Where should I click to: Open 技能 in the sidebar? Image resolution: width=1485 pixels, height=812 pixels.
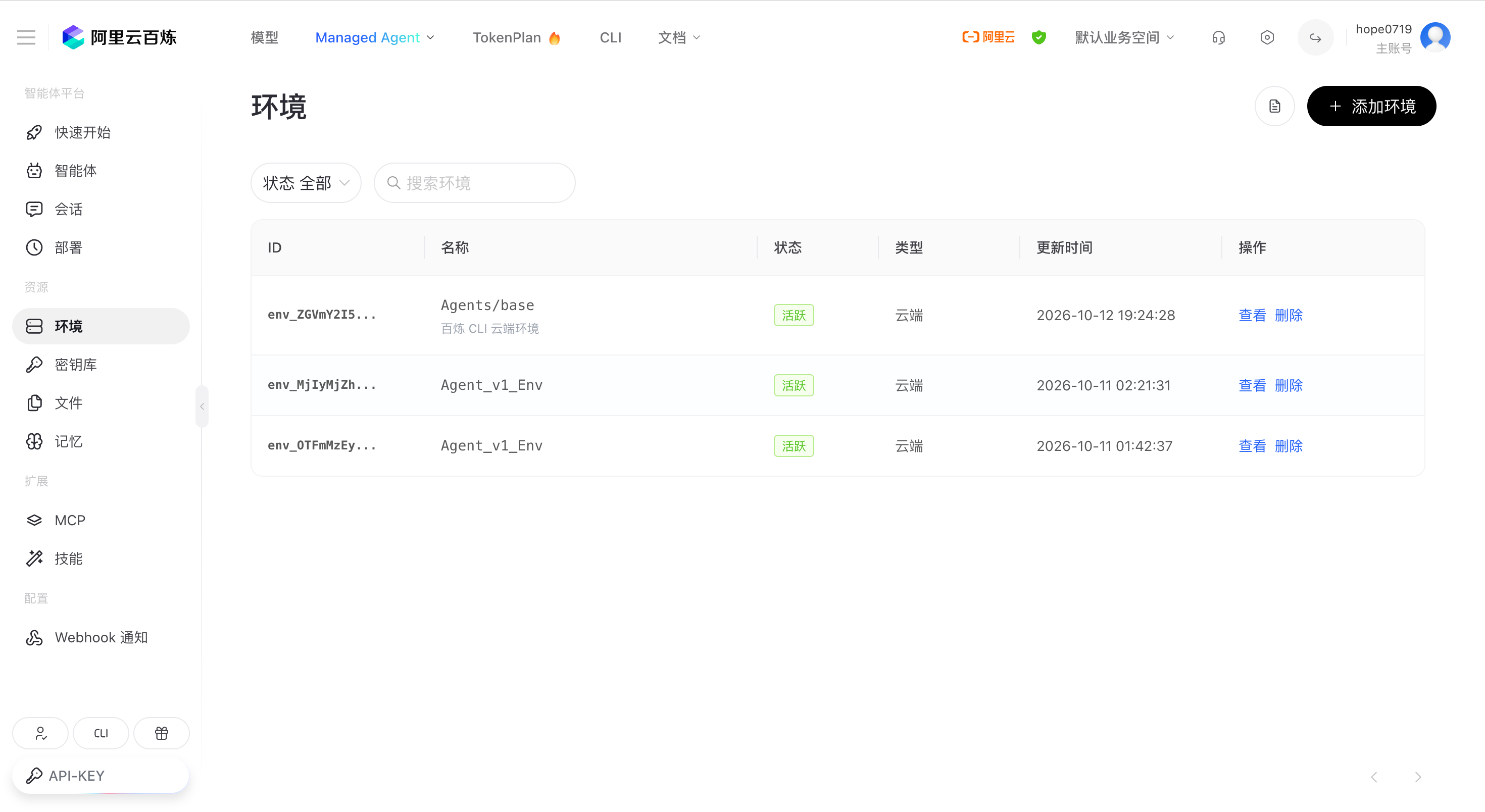coord(101,559)
